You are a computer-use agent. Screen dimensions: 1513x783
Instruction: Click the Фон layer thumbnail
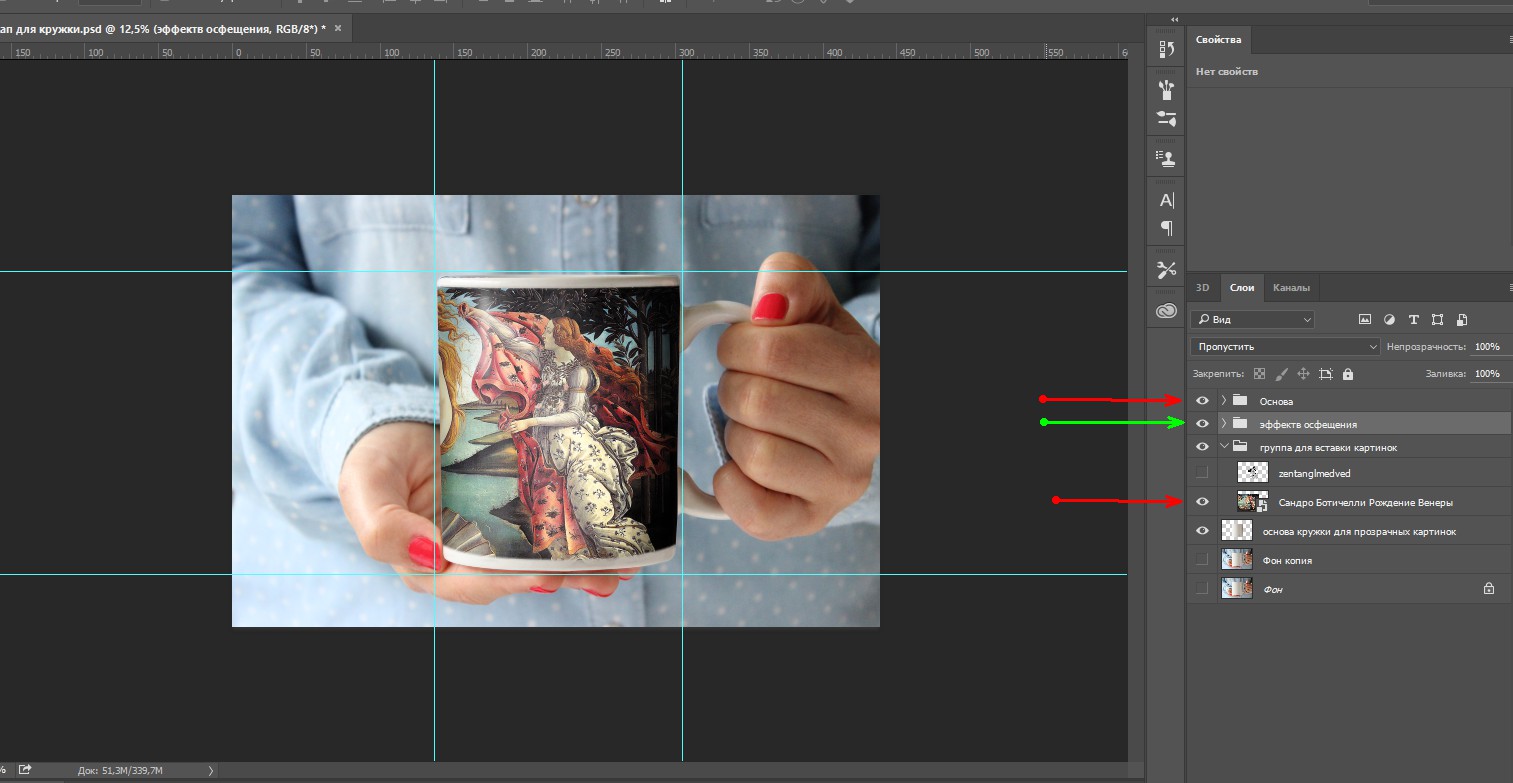(1237, 589)
